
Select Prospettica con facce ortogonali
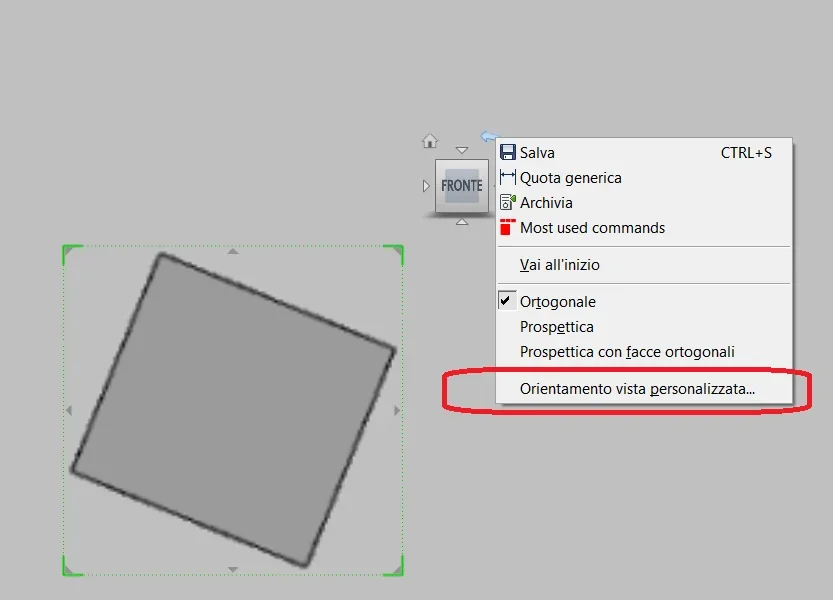(x=644, y=352)
